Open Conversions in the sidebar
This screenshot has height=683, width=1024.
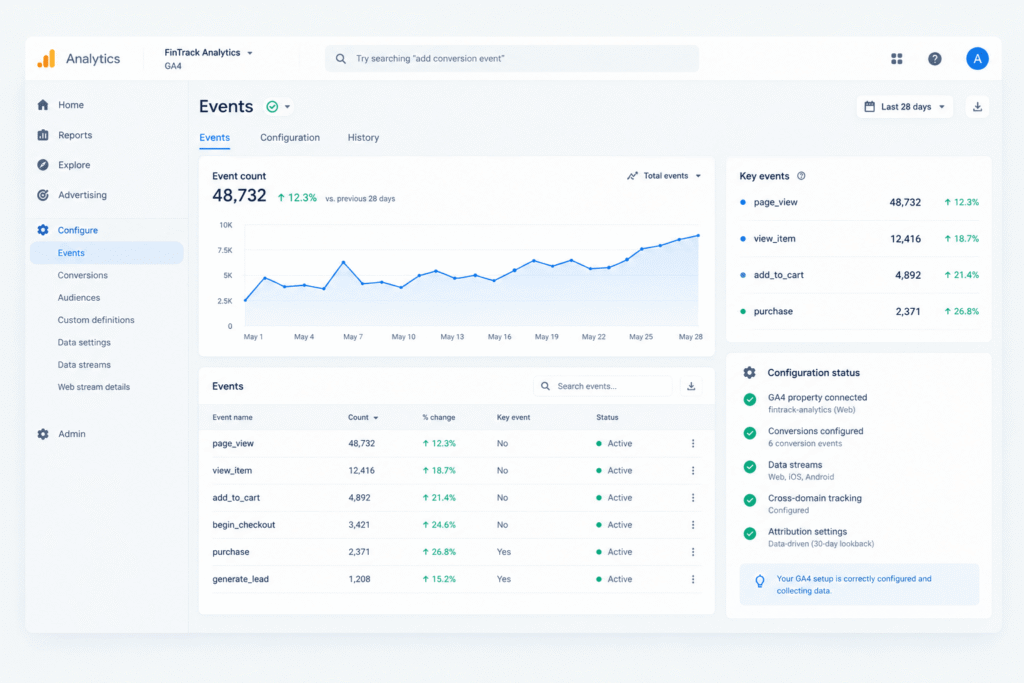pyautogui.click(x=82, y=276)
